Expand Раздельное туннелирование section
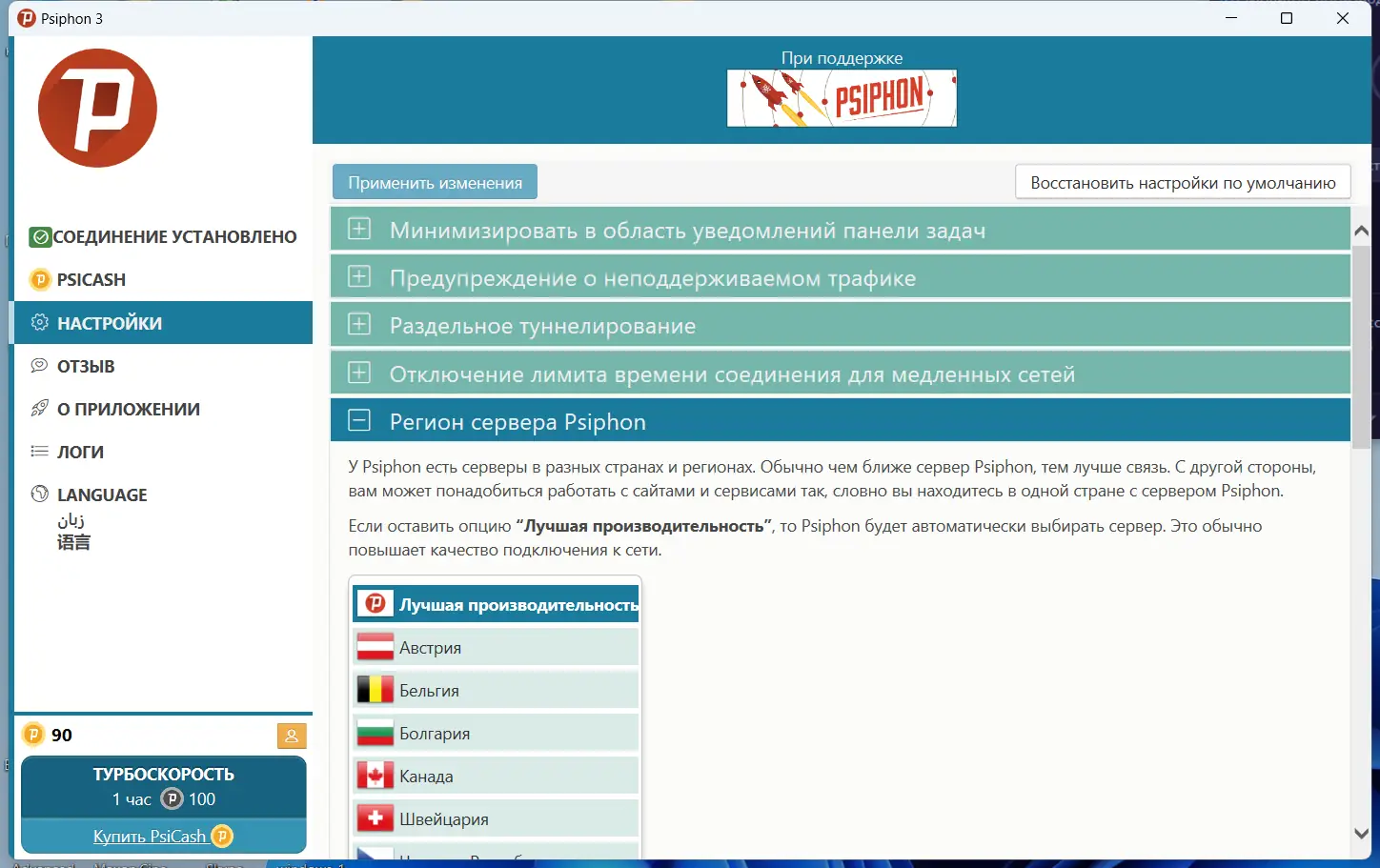The height and width of the screenshot is (868, 1380). [841, 326]
